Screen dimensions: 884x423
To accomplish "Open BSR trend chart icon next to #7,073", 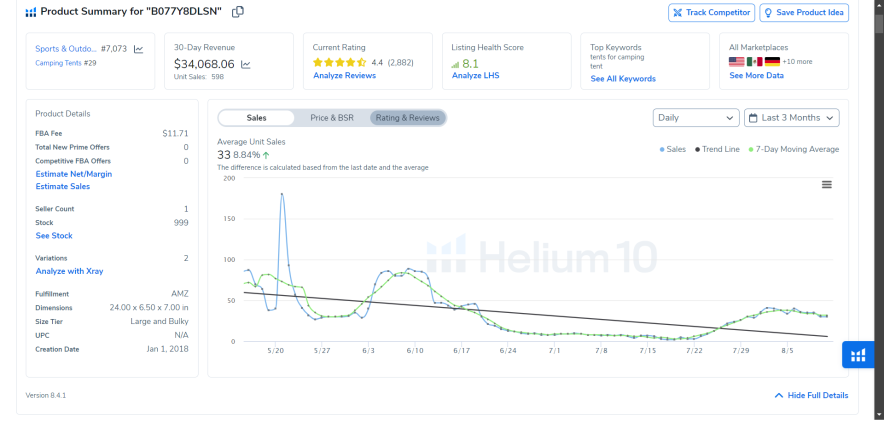I will [x=139, y=50].
